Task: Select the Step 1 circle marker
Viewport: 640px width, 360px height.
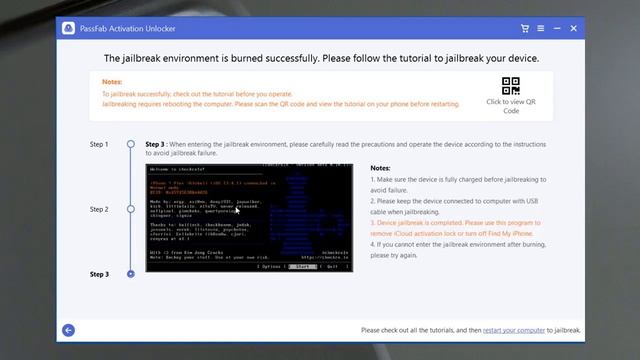Action: (131, 144)
